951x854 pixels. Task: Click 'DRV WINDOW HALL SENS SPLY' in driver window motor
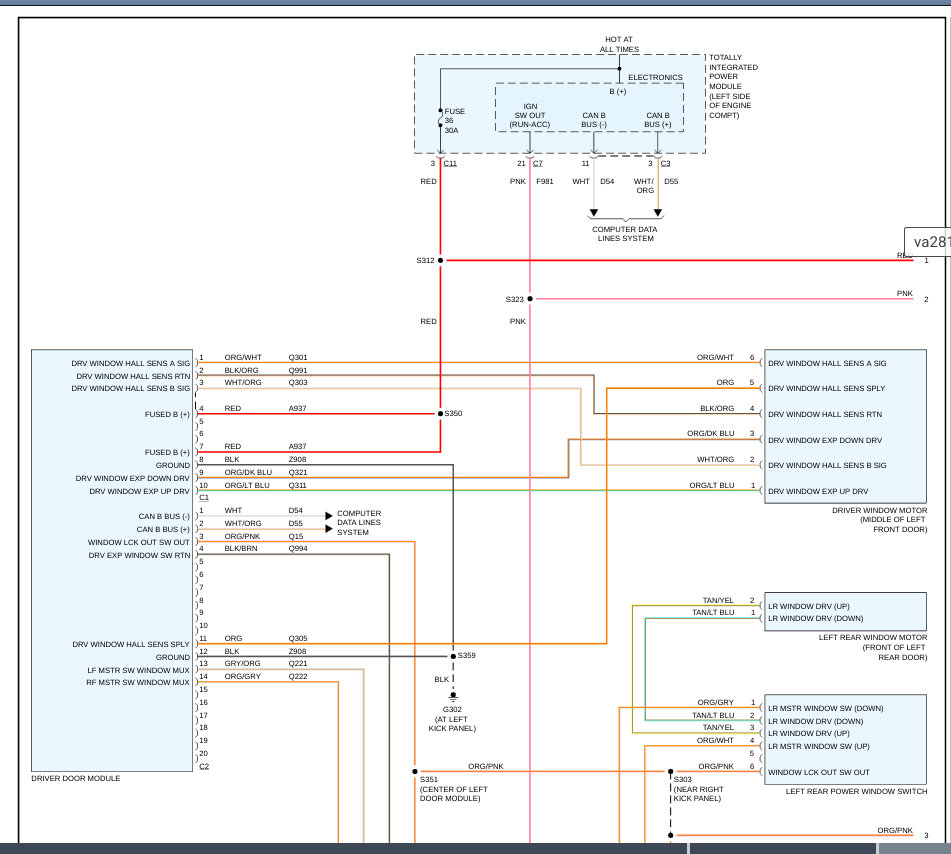[827, 388]
